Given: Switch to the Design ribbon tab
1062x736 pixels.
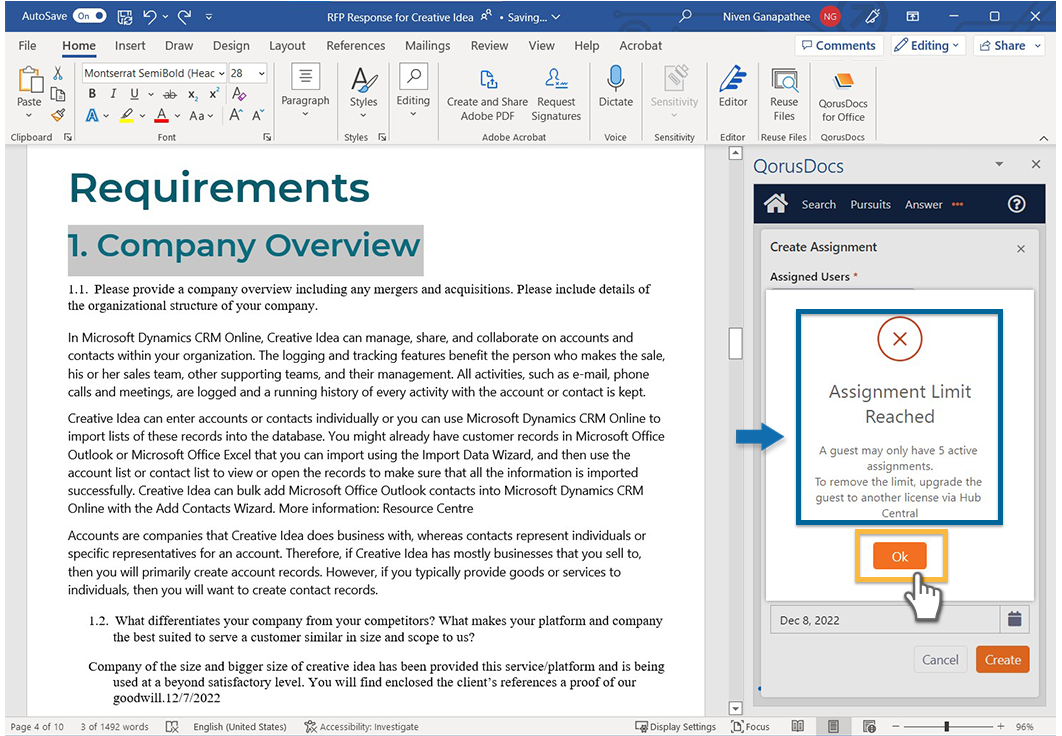Looking at the screenshot, I should 231,45.
